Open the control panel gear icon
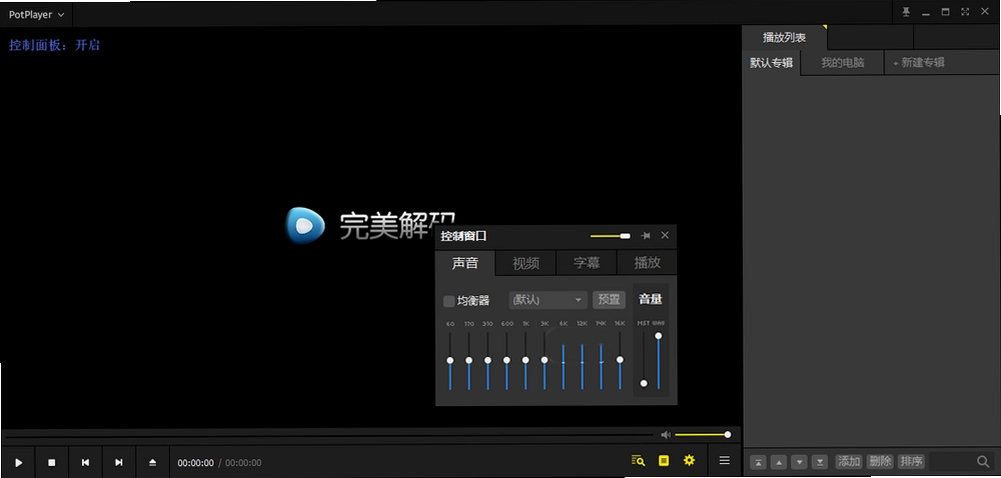This screenshot has width=1001, height=478. coord(689,460)
